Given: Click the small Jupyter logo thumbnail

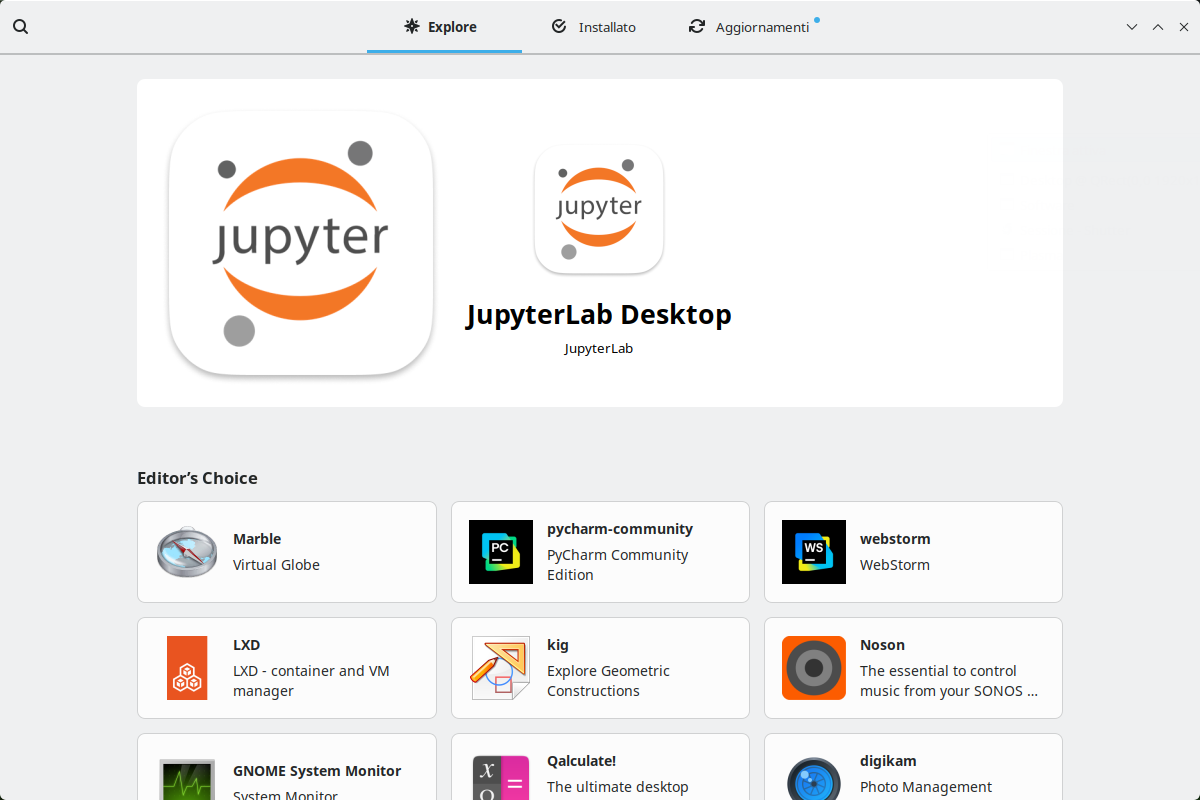Looking at the screenshot, I should (x=599, y=208).
